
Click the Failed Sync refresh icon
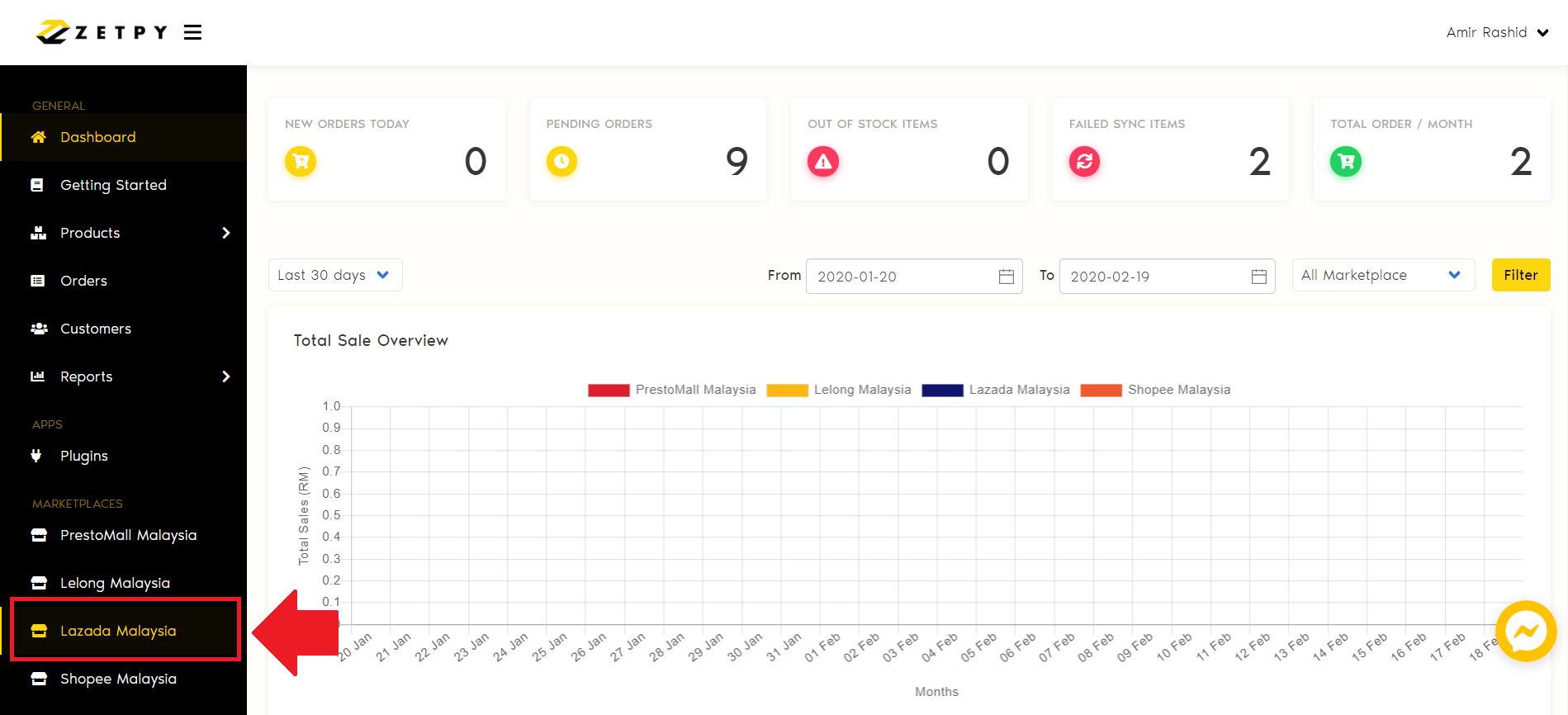click(x=1084, y=161)
